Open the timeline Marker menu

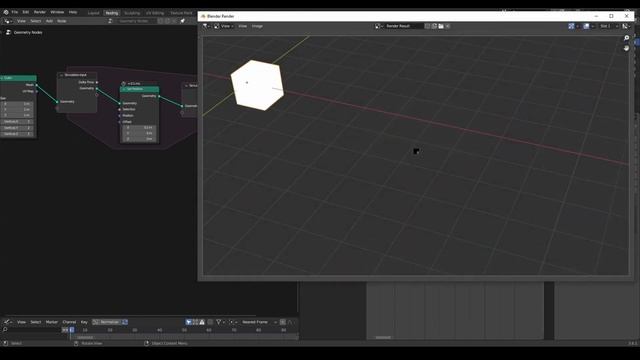(52, 322)
